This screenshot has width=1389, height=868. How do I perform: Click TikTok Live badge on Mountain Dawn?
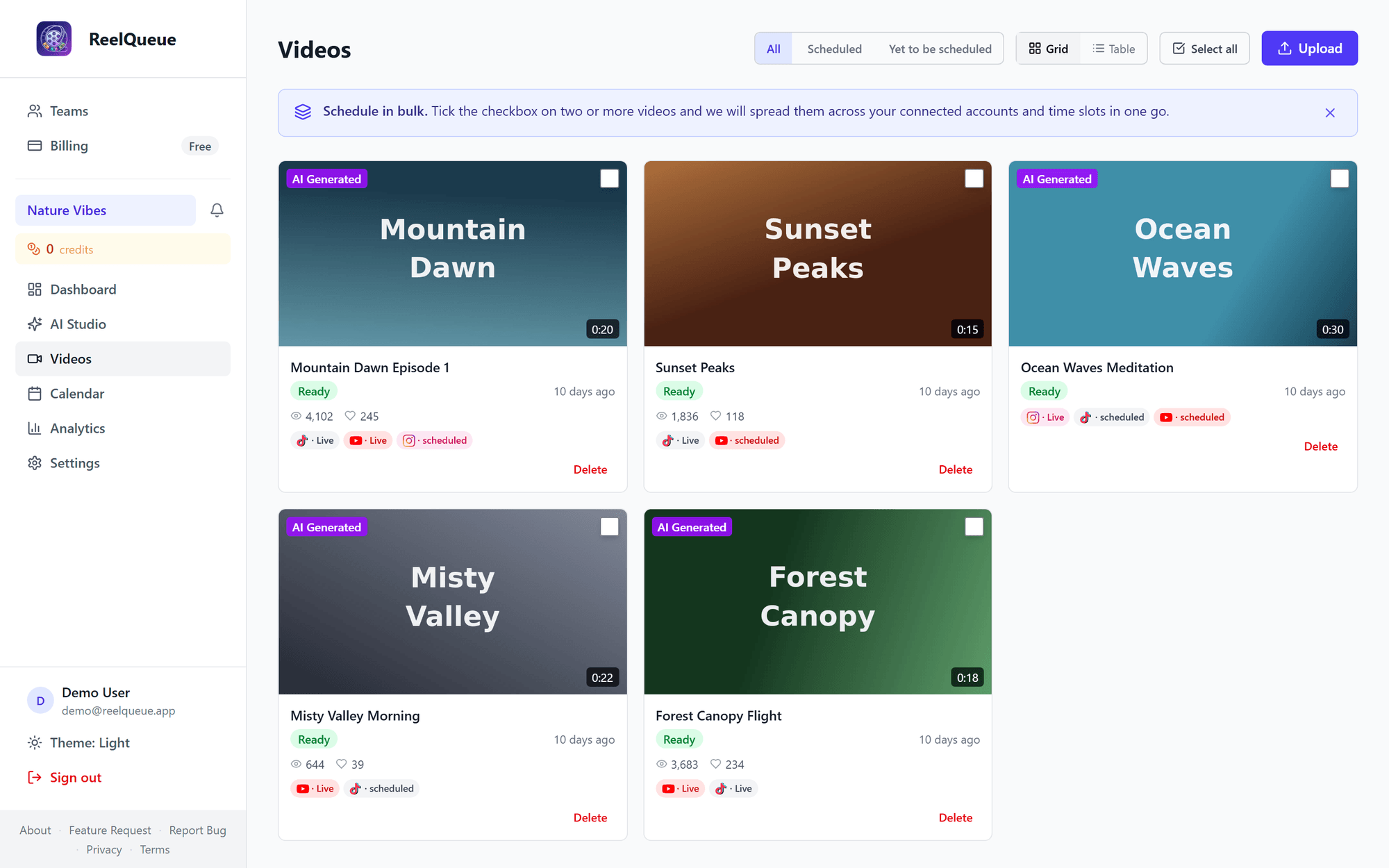315,440
